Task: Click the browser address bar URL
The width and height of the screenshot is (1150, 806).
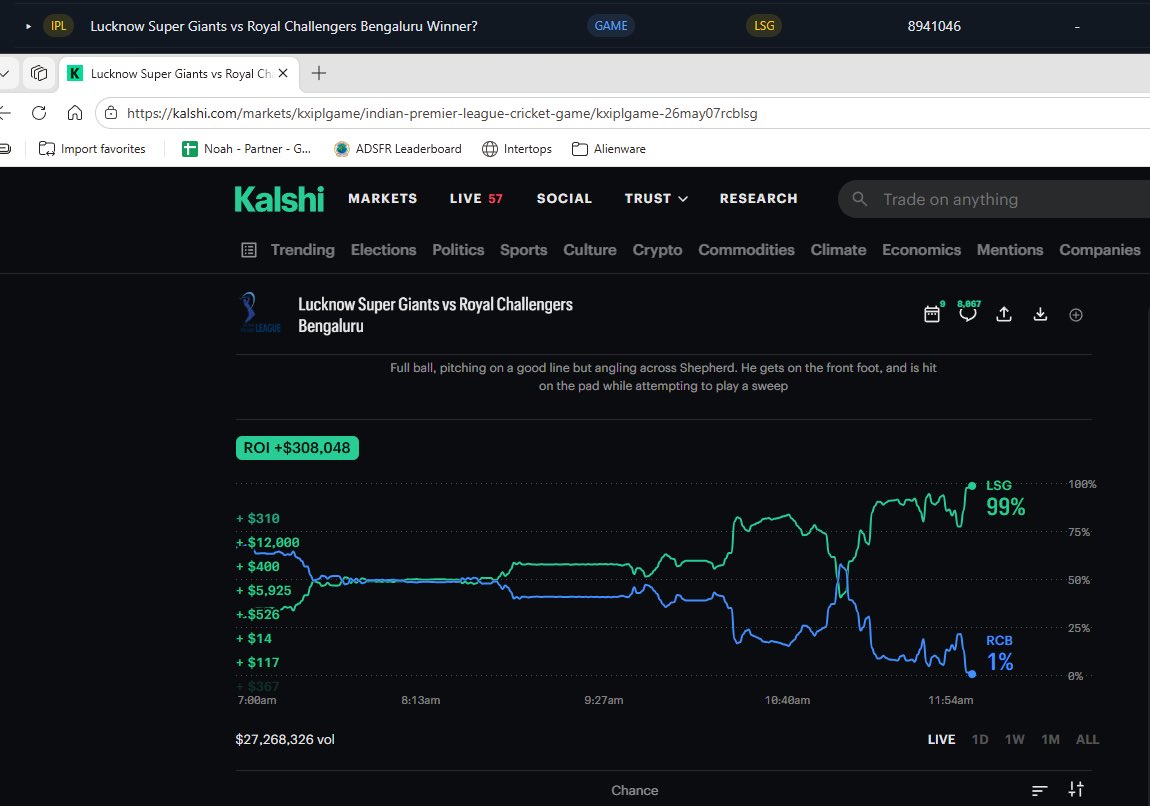Action: [442, 113]
